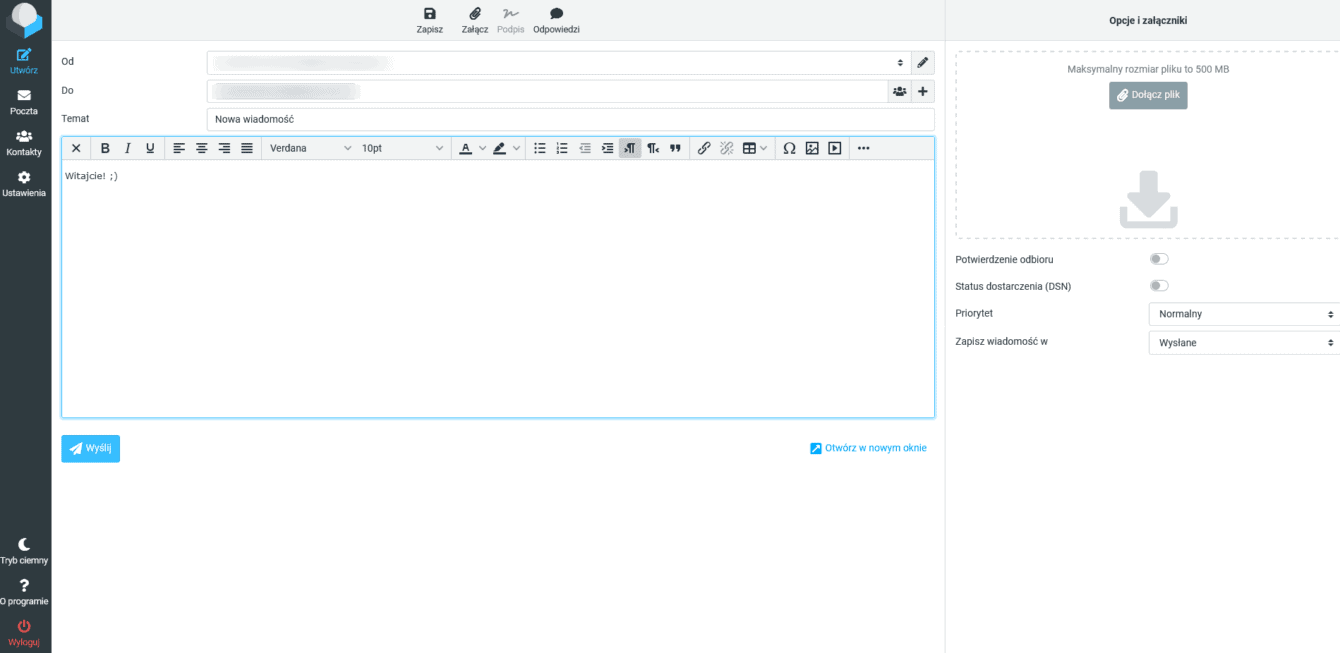Apply italic formatting to the message text
The width and height of the screenshot is (1340, 653).
127,147
